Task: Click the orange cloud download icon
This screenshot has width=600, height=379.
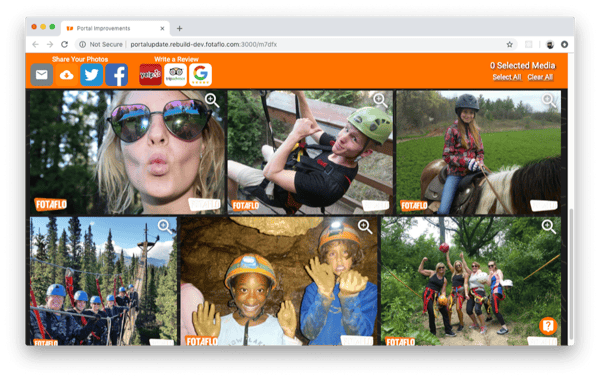Action: click(67, 75)
